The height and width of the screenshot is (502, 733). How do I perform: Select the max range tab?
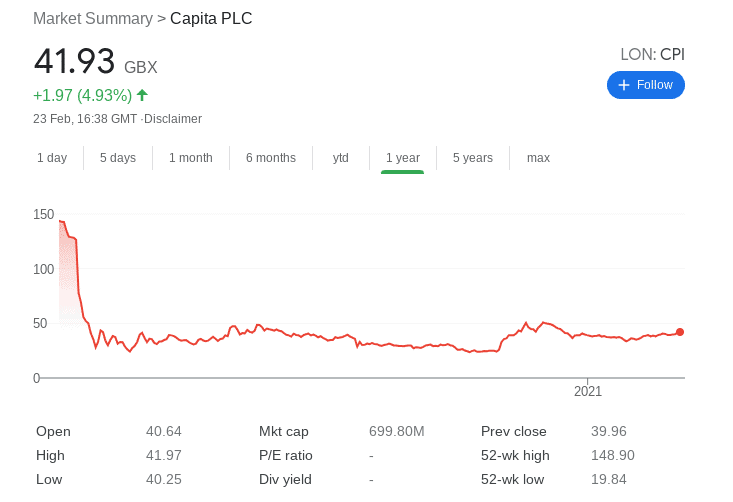click(x=538, y=158)
